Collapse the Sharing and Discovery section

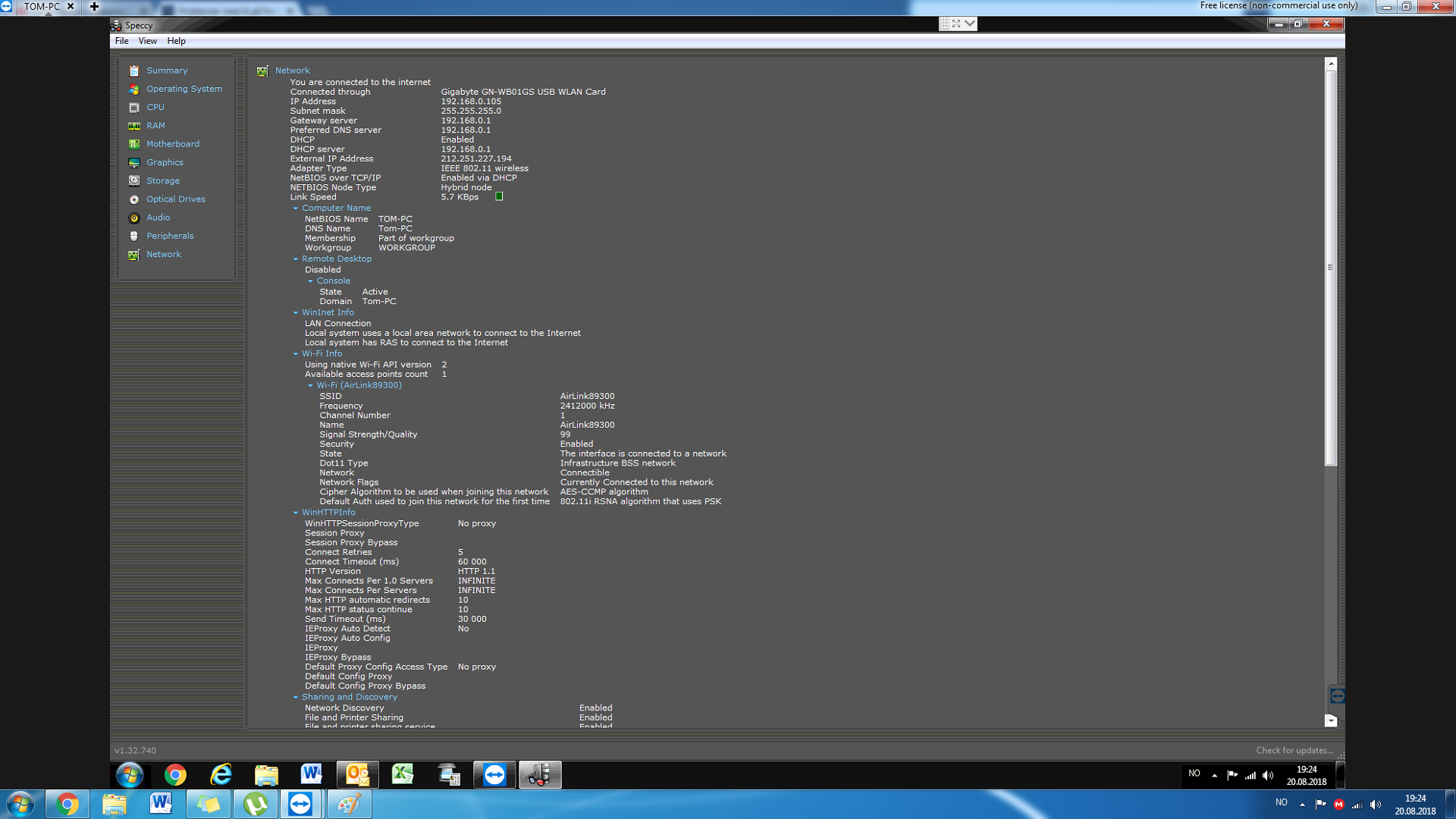[296, 698]
